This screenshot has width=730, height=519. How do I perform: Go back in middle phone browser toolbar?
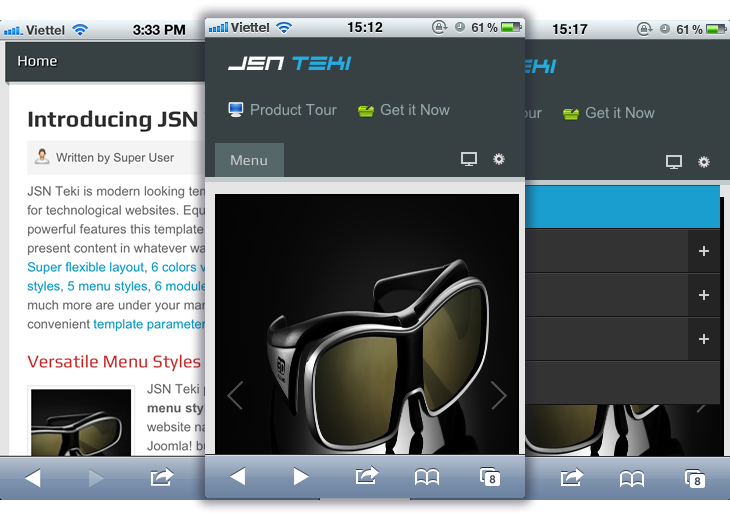click(238, 477)
